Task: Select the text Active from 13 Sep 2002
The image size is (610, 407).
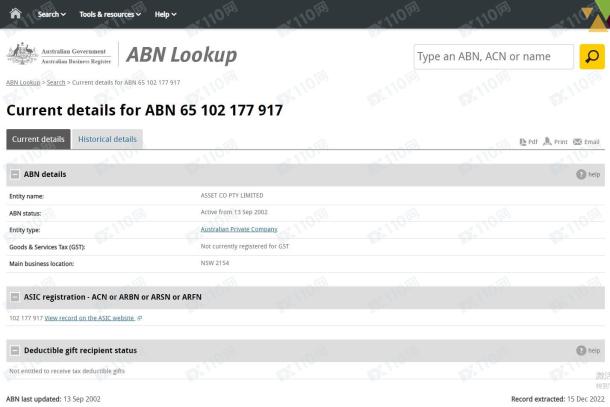Action: pos(234,212)
